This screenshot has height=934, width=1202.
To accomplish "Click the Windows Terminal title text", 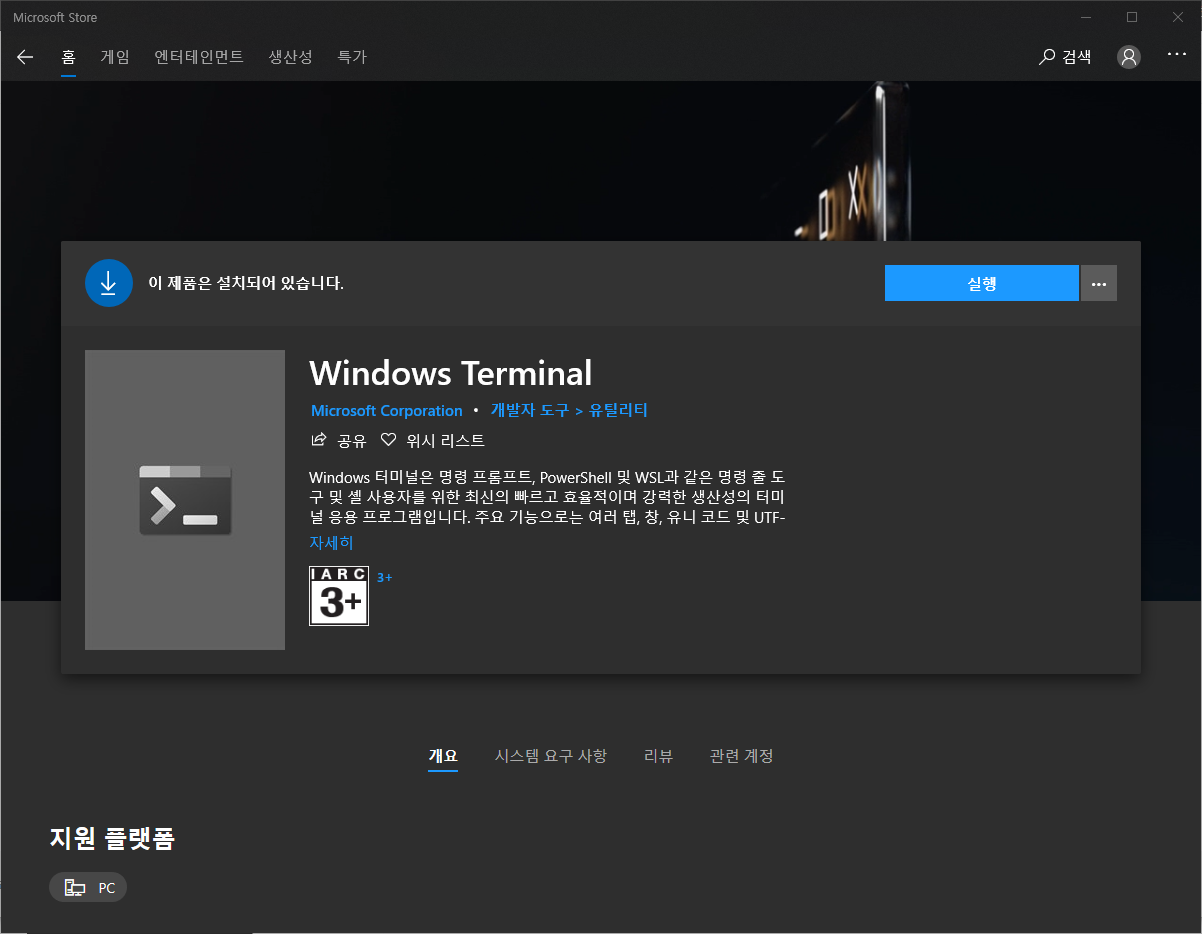I will click(450, 373).
